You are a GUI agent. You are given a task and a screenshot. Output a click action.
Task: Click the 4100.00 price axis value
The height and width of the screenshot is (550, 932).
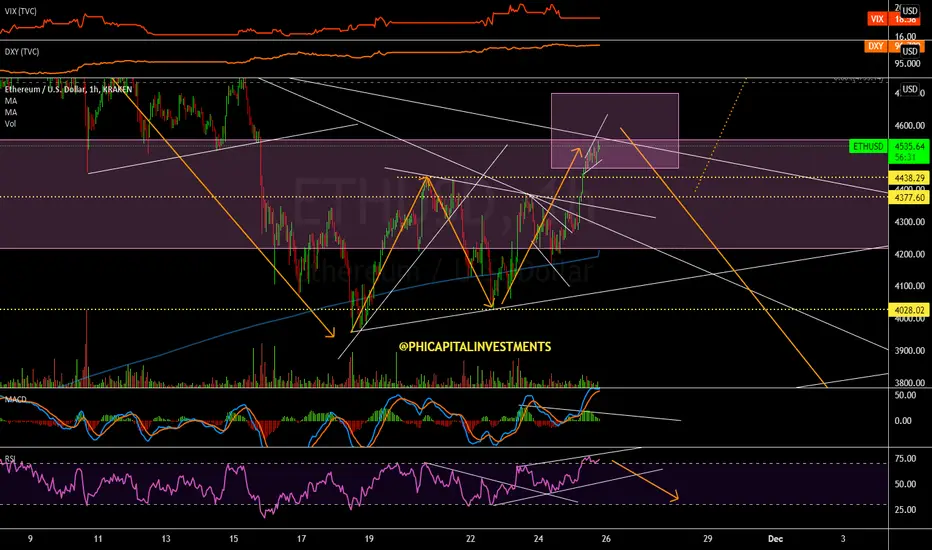point(909,286)
